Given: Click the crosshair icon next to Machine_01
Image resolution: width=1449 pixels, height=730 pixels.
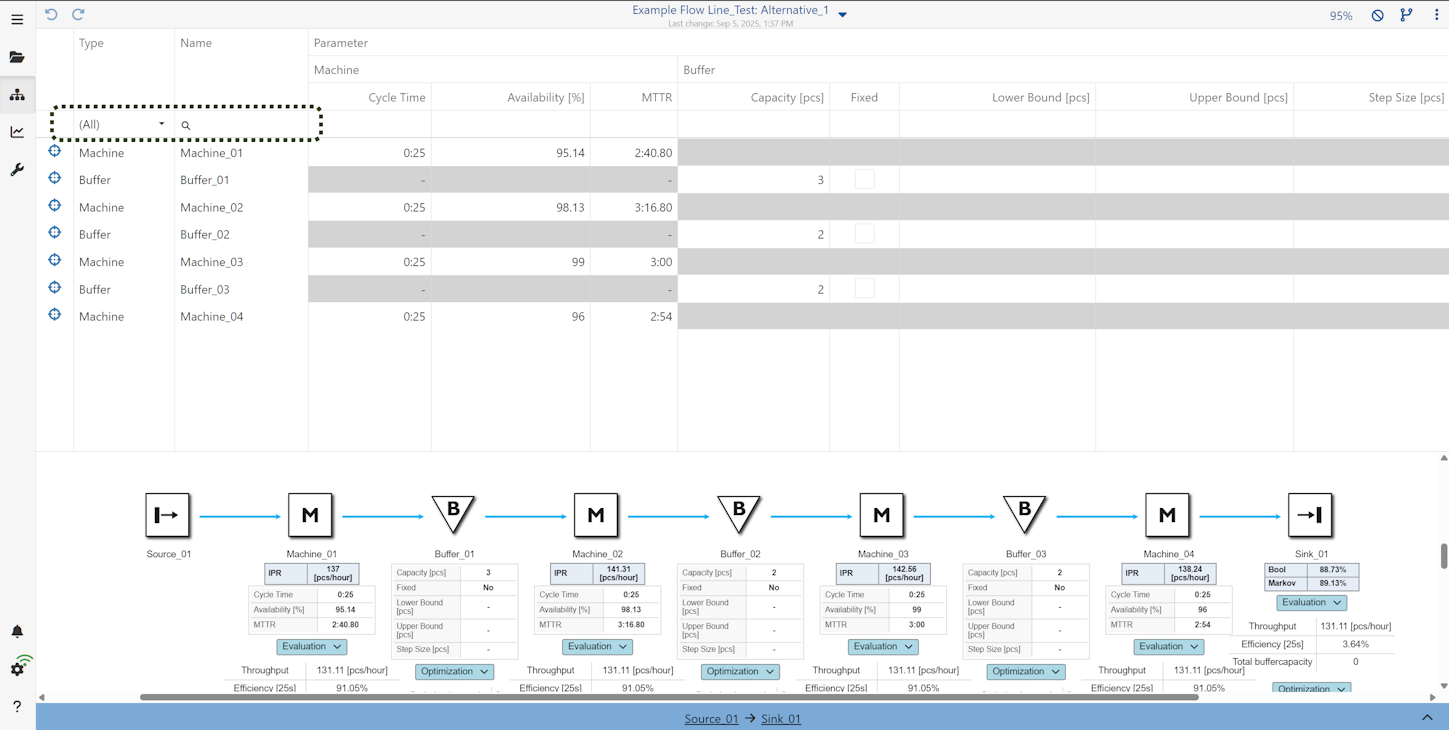Looking at the screenshot, I should pos(55,150).
